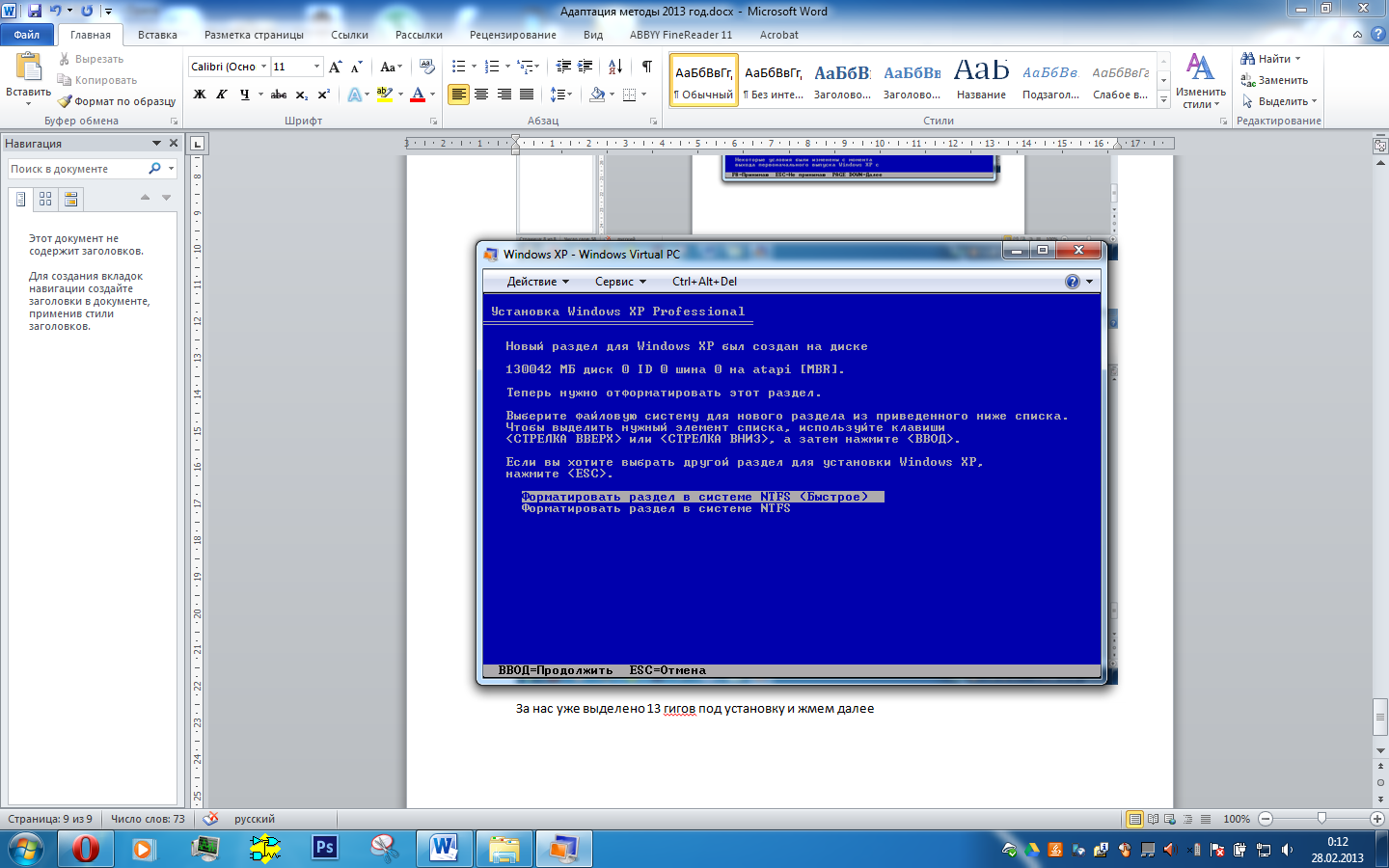Click Clear Formatting icon
Screen dimensions: 1389x868
(427, 67)
